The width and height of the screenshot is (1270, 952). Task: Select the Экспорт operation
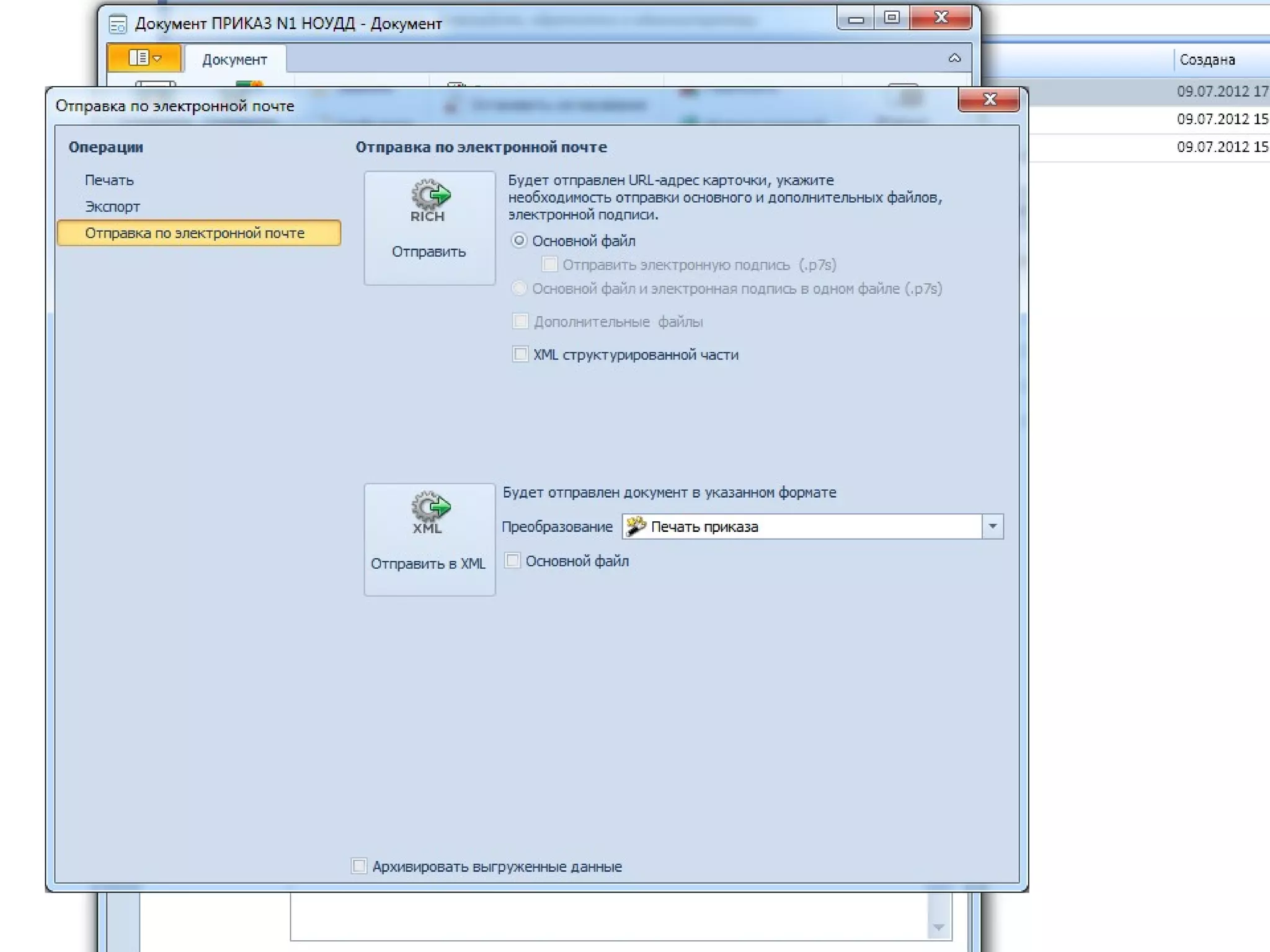pyautogui.click(x=112, y=207)
